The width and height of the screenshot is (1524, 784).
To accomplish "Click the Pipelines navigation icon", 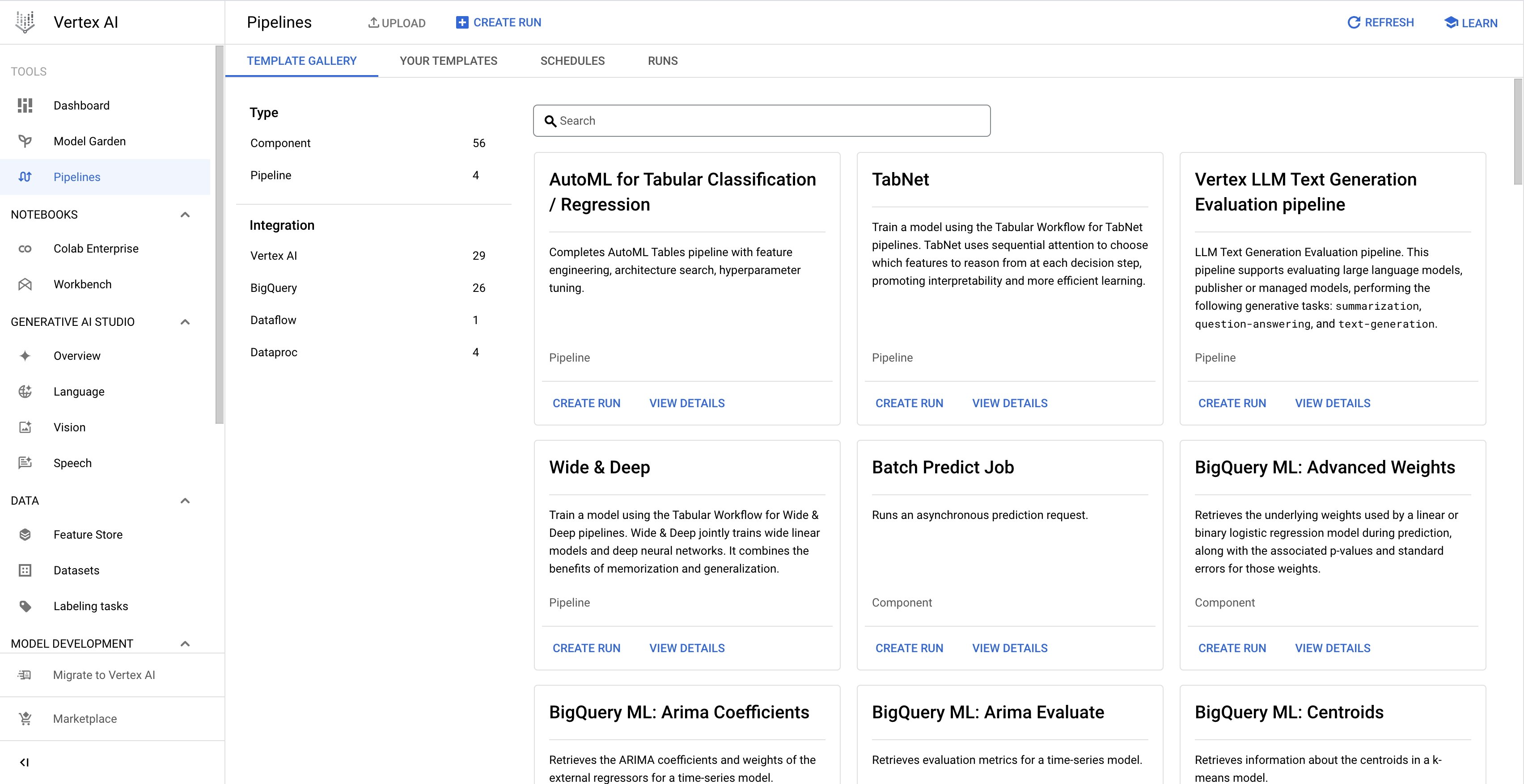I will click(27, 177).
